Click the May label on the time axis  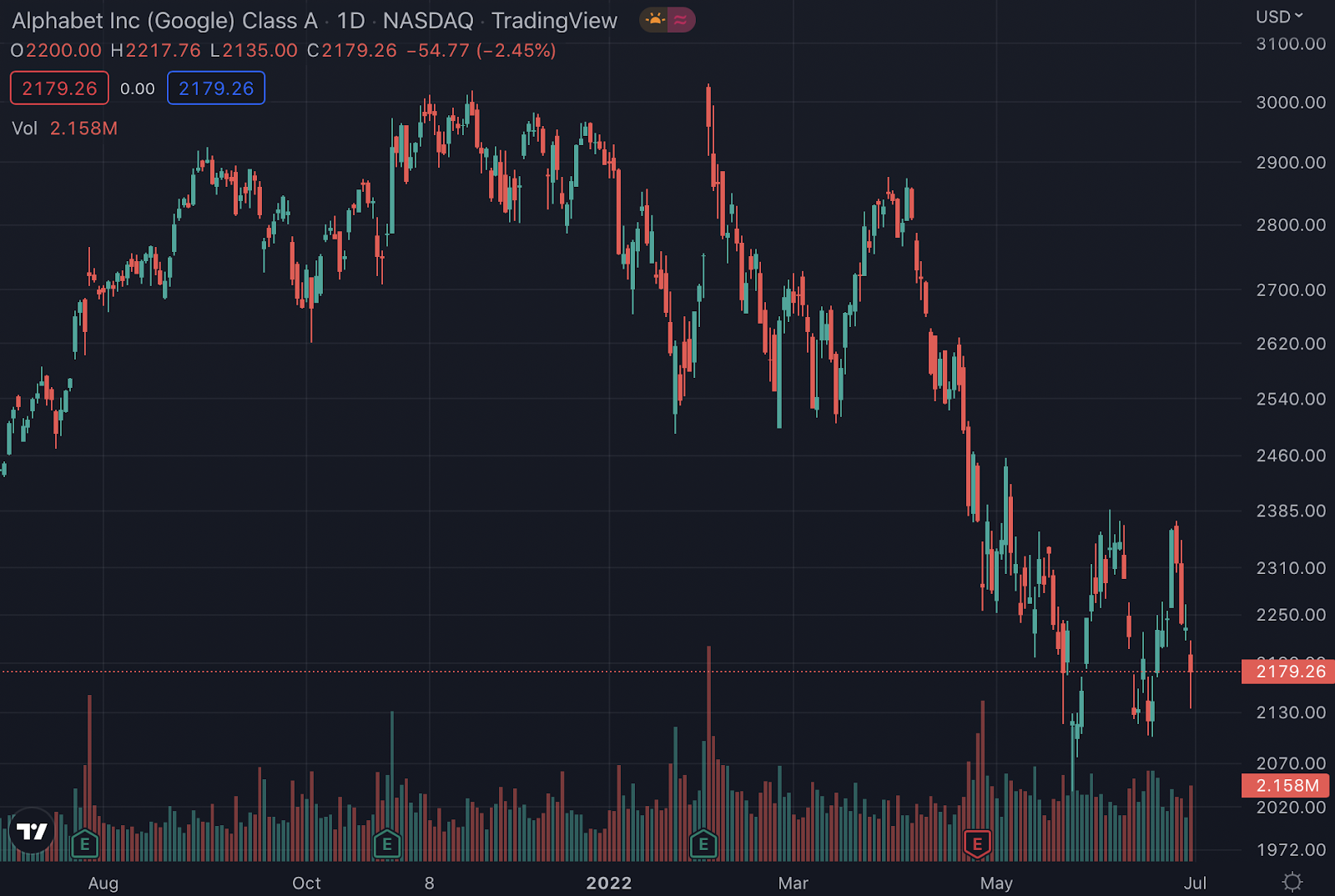(996, 883)
